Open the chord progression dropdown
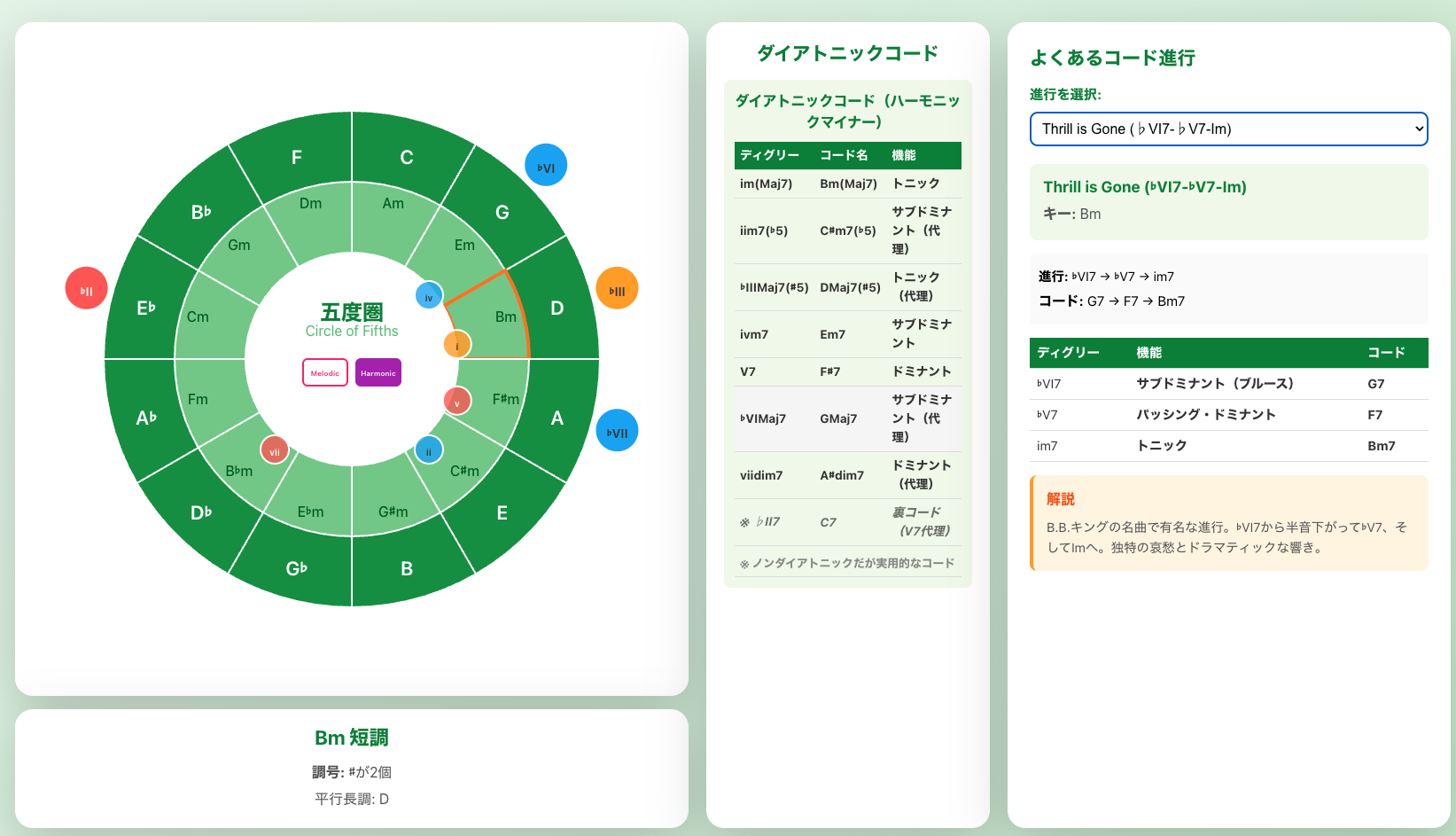The image size is (1456, 836). (1228, 129)
